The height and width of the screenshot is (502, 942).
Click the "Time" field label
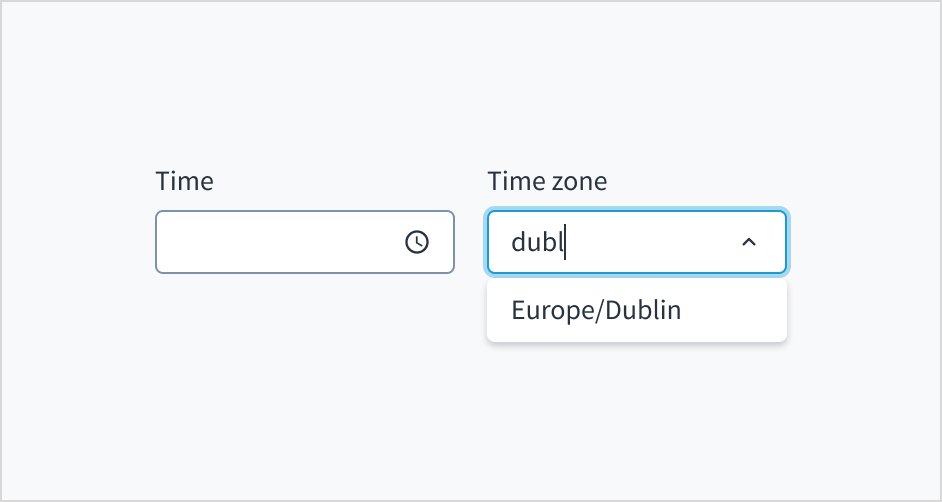(184, 181)
